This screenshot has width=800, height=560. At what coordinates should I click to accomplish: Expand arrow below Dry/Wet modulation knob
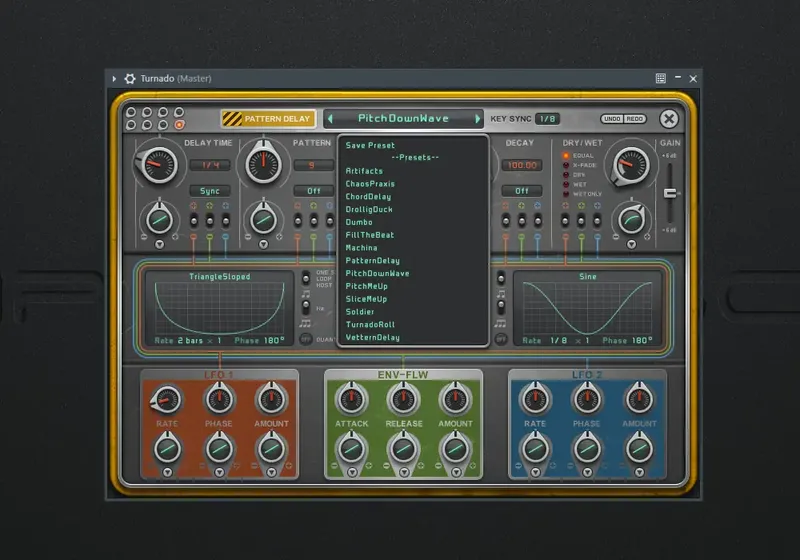(x=632, y=244)
